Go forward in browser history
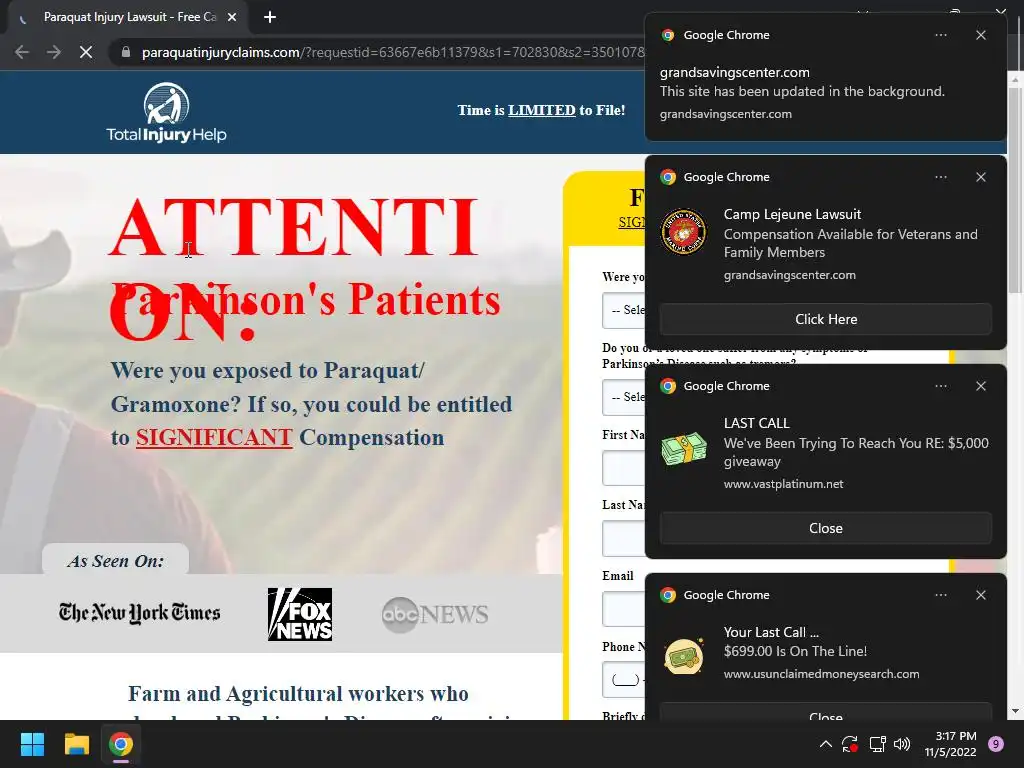1024x768 pixels. click(x=54, y=52)
